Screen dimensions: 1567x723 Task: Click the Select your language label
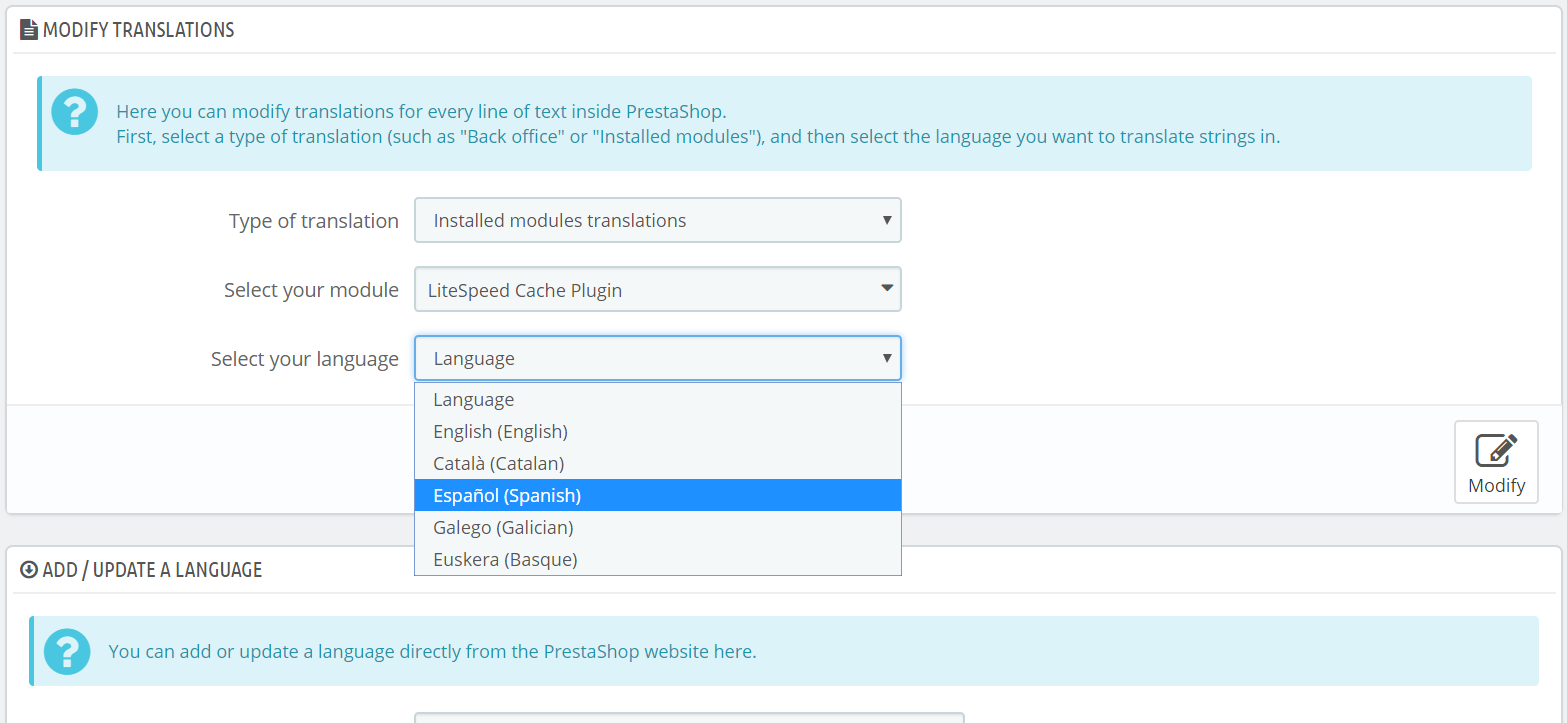305,358
